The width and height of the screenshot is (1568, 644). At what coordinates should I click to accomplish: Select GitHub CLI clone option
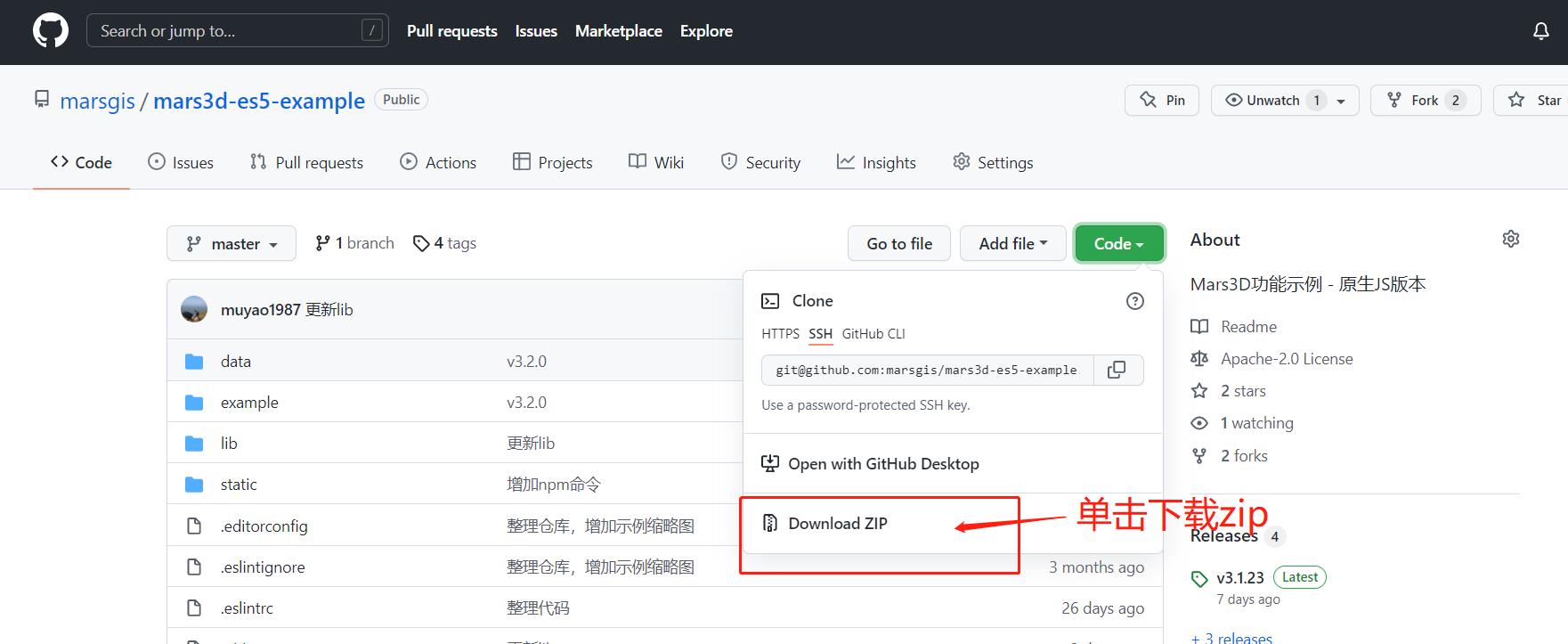point(873,334)
